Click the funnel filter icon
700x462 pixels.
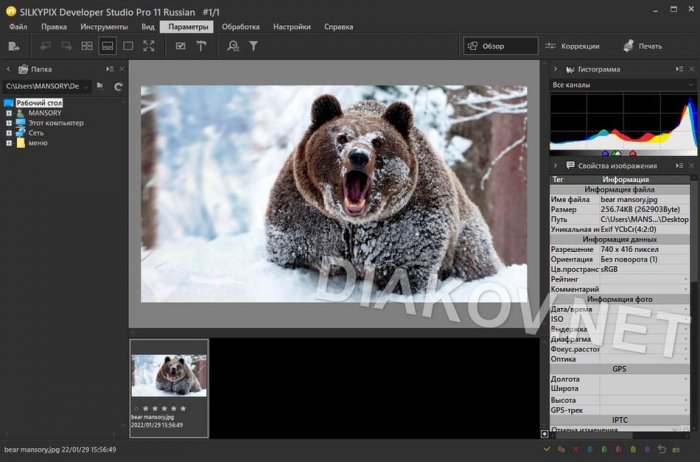254,46
